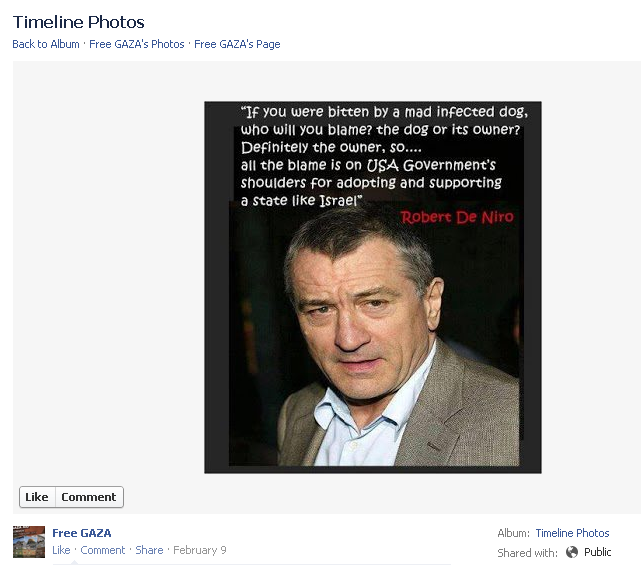
Task: Click the Back to Album link
Action: point(46,44)
